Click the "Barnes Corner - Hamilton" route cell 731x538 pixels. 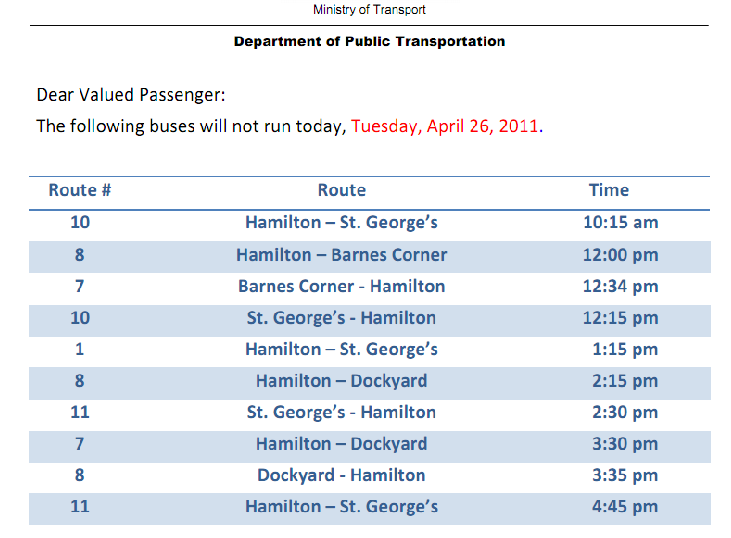pyautogui.click(x=341, y=286)
